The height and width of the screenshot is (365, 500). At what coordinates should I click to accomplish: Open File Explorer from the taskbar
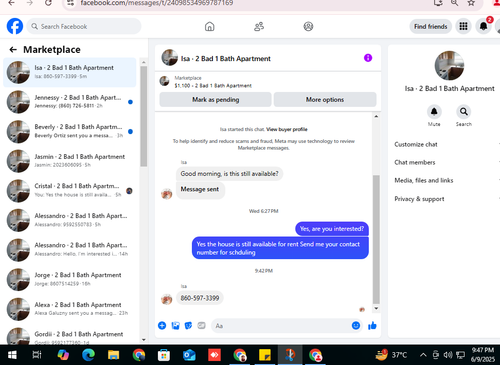pos(113,355)
